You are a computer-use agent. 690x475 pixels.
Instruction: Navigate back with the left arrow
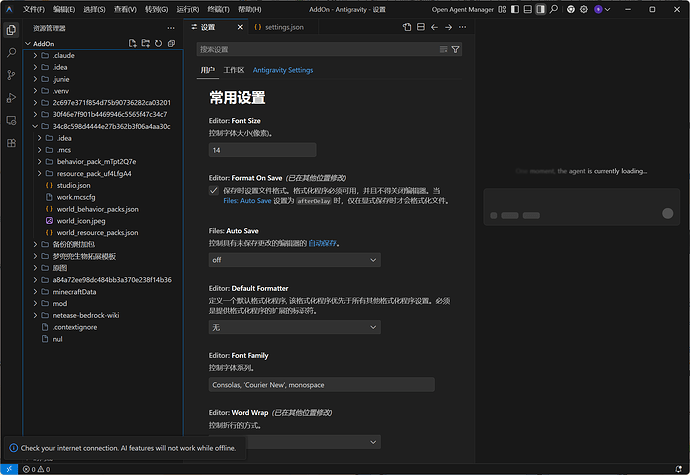(434, 27)
